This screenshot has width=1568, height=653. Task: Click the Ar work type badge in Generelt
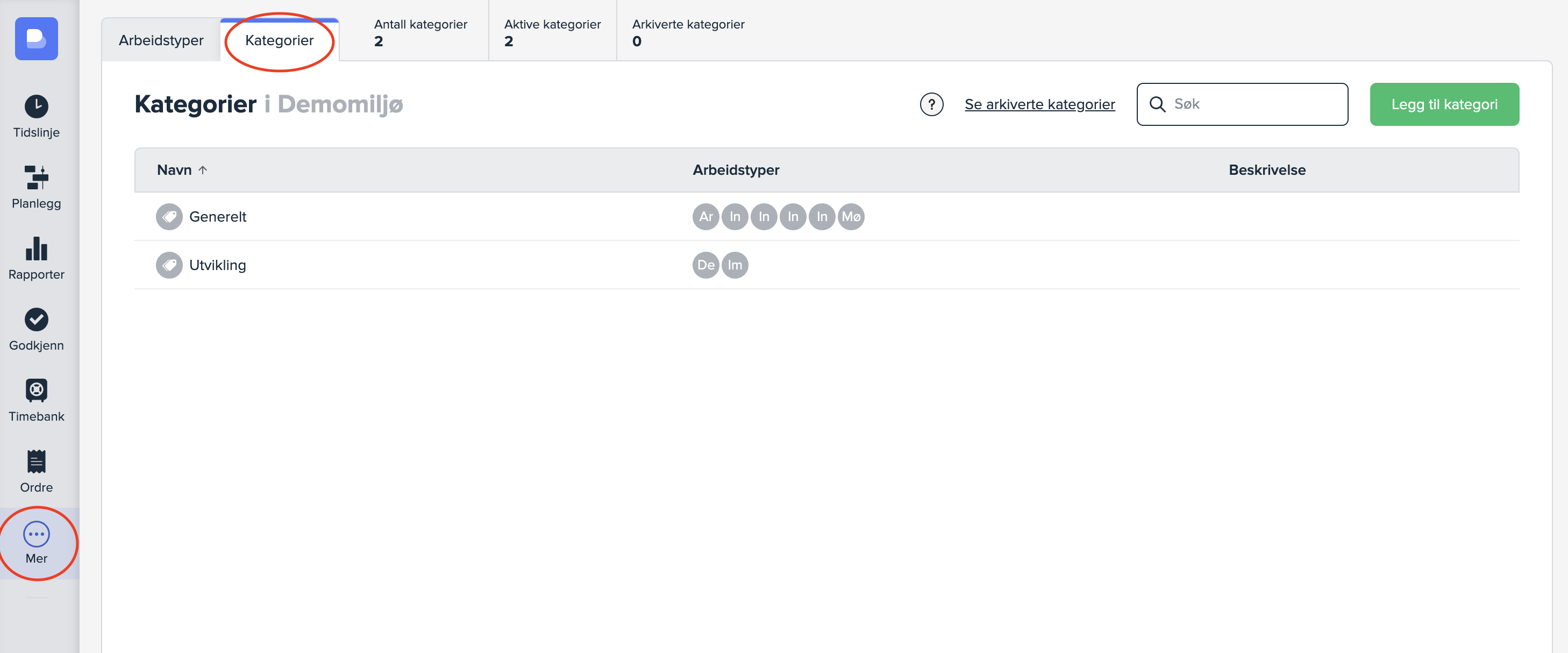pyautogui.click(x=705, y=217)
